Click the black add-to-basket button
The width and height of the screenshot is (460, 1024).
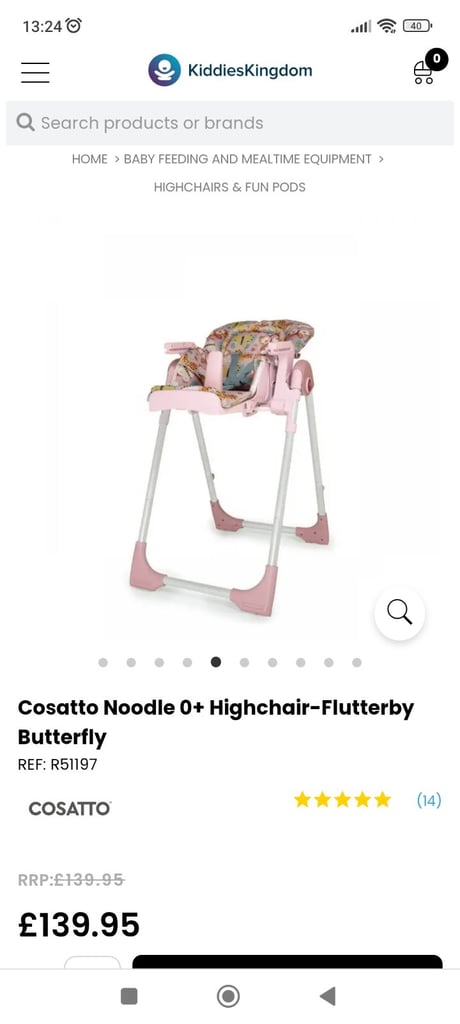[x=288, y=961]
